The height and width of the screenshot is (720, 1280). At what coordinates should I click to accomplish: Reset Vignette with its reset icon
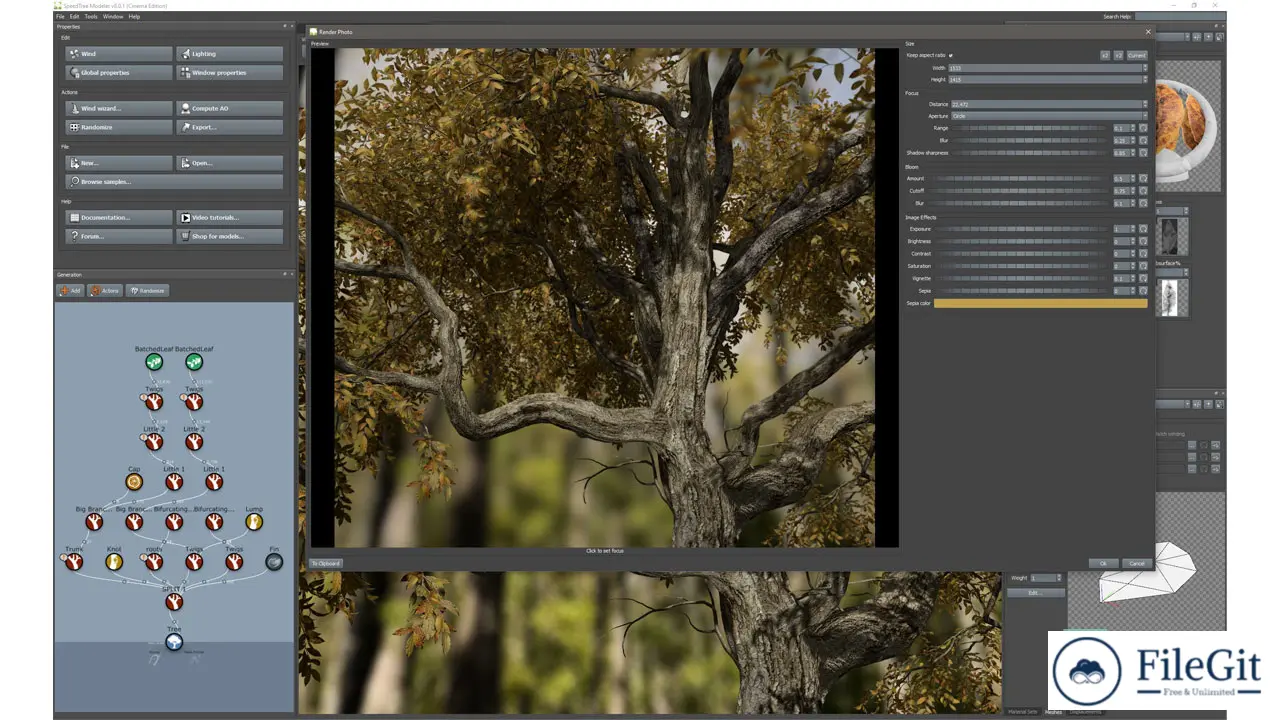click(x=1143, y=278)
